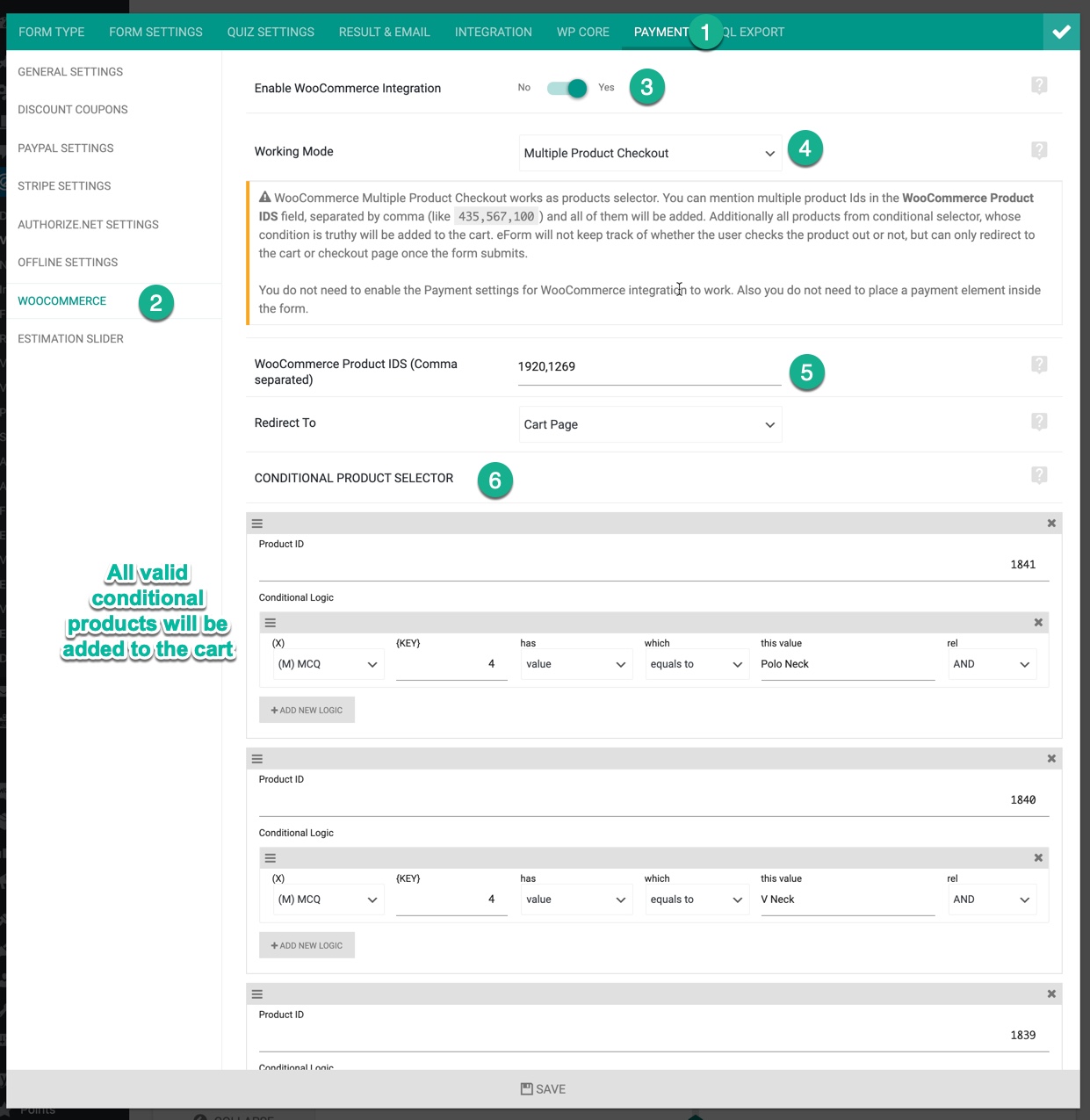Remove the product 1841 conditional block
The height and width of the screenshot is (1120, 1090).
pyautogui.click(x=1051, y=524)
